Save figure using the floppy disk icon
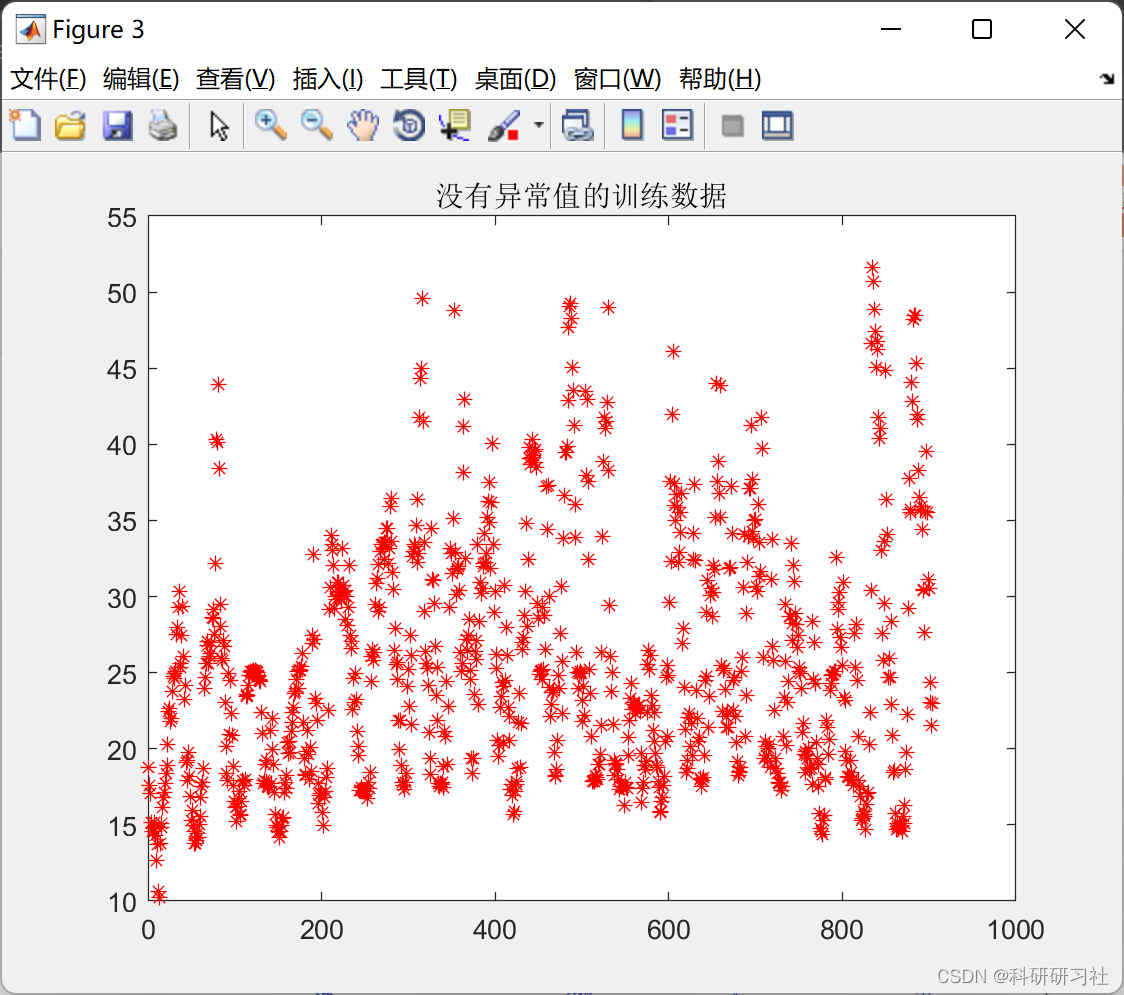 [x=117, y=125]
